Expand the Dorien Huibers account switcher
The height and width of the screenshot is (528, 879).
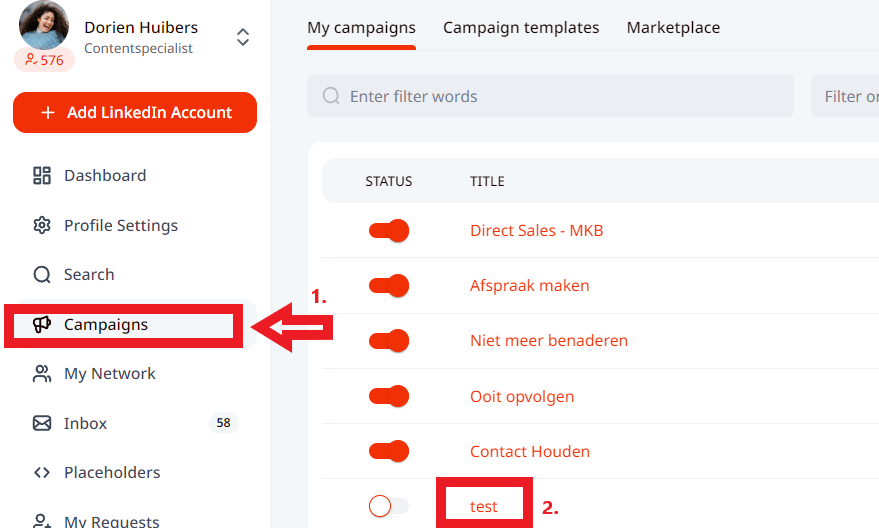point(242,38)
